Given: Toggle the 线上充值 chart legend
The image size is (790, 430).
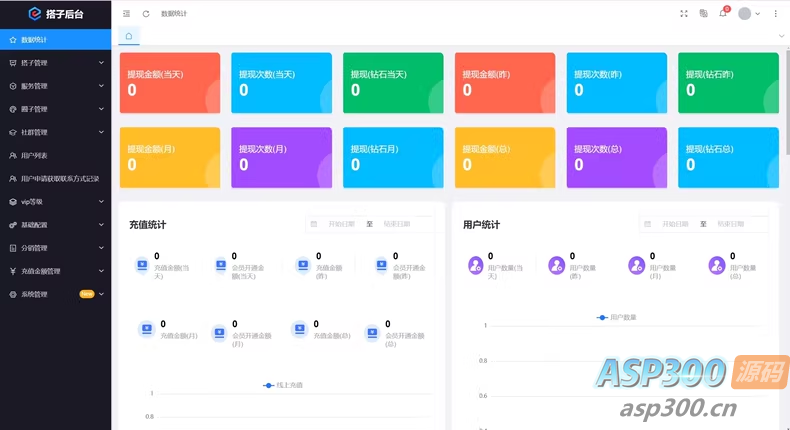Looking at the screenshot, I should point(283,385).
